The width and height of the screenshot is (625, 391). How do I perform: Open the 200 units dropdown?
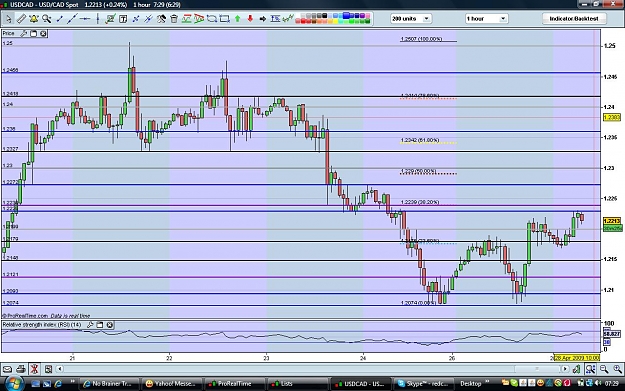tap(410, 19)
